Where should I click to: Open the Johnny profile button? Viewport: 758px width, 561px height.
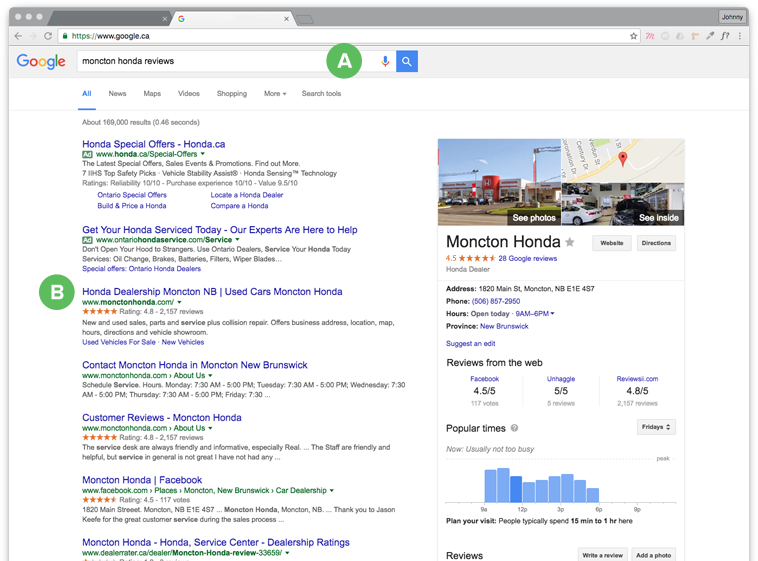coord(732,17)
